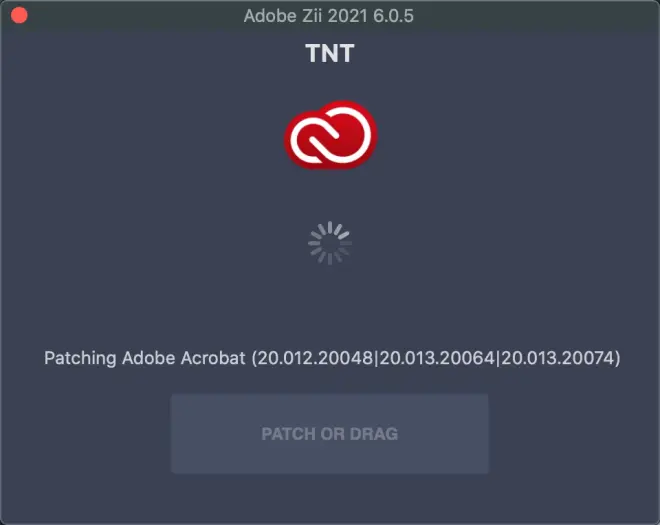Screen dimensions: 660x525
Task: Select version 20.012.20048 in status line
Action: [315, 358]
